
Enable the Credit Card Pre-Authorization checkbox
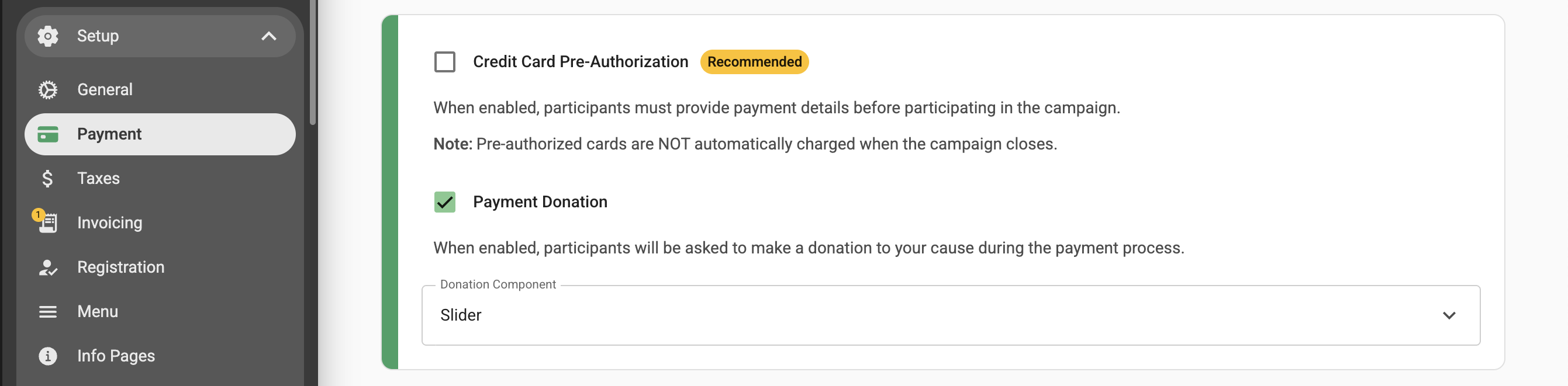coord(444,62)
